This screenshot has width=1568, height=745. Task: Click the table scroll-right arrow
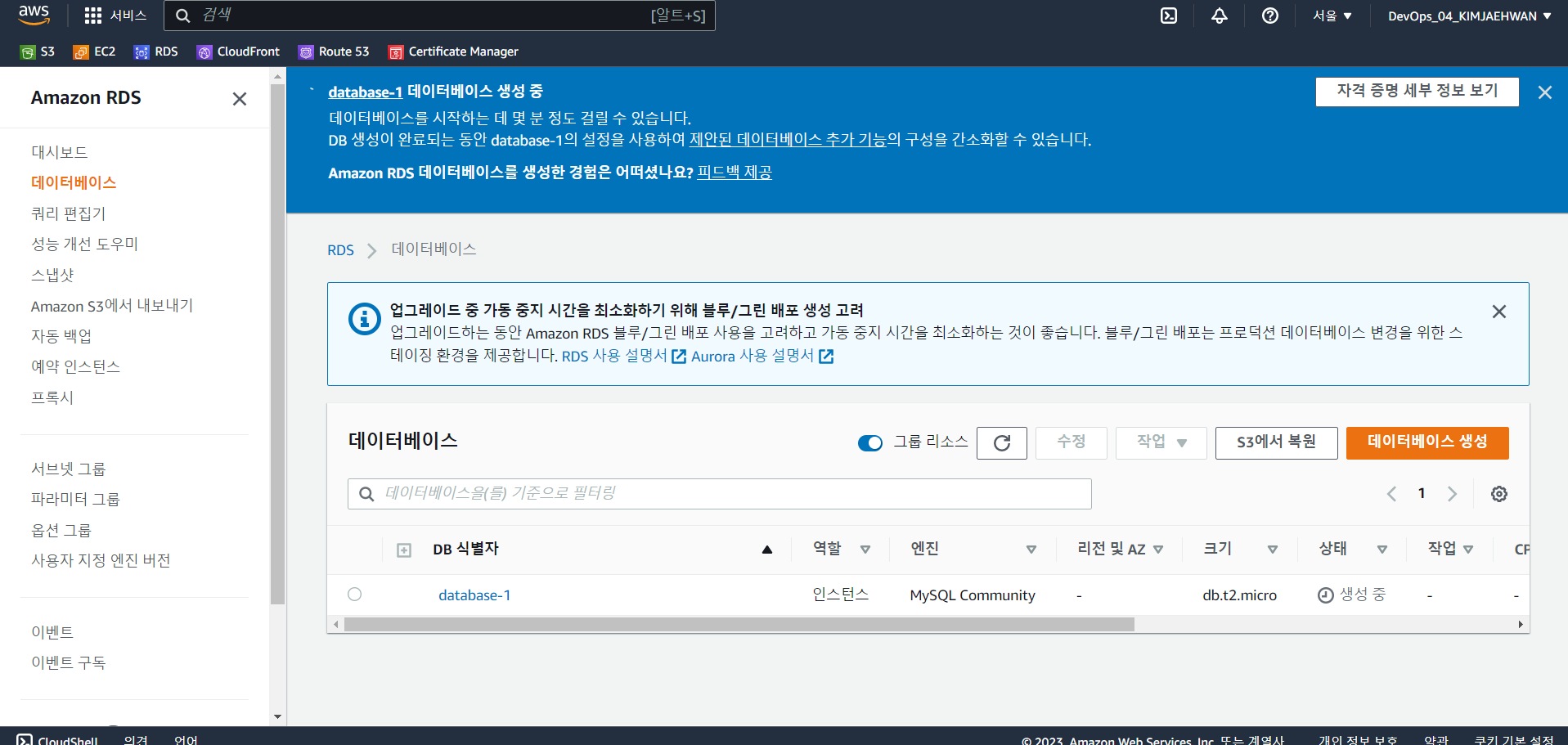click(1521, 625)
